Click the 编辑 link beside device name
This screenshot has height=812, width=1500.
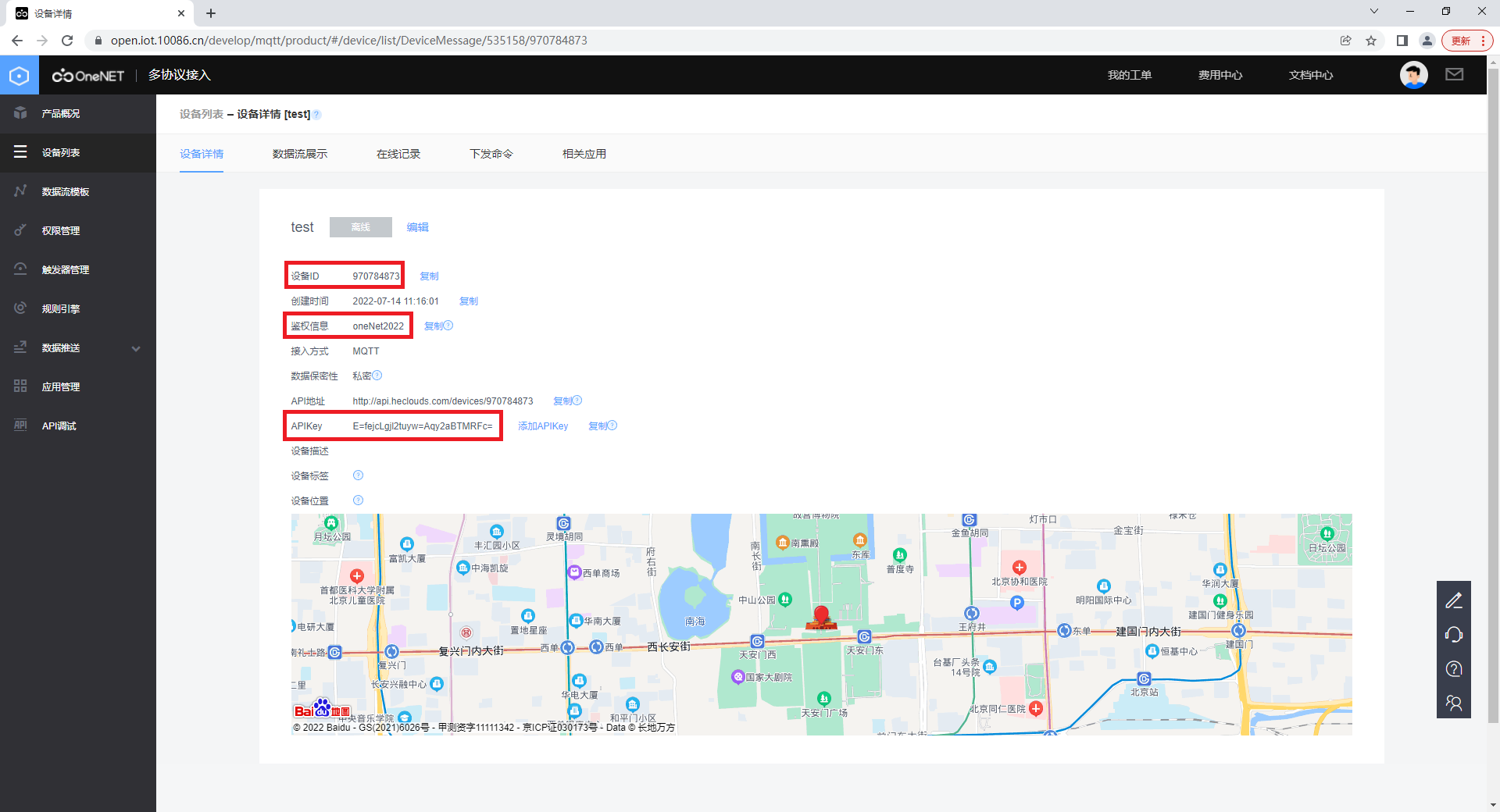(417, 227)
